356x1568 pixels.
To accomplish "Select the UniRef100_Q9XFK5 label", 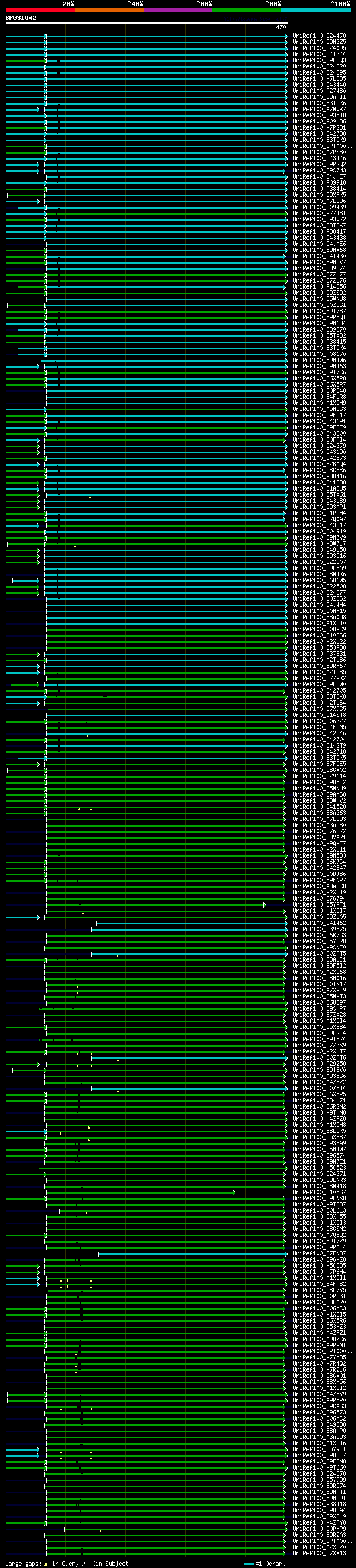I will [319, 195].
